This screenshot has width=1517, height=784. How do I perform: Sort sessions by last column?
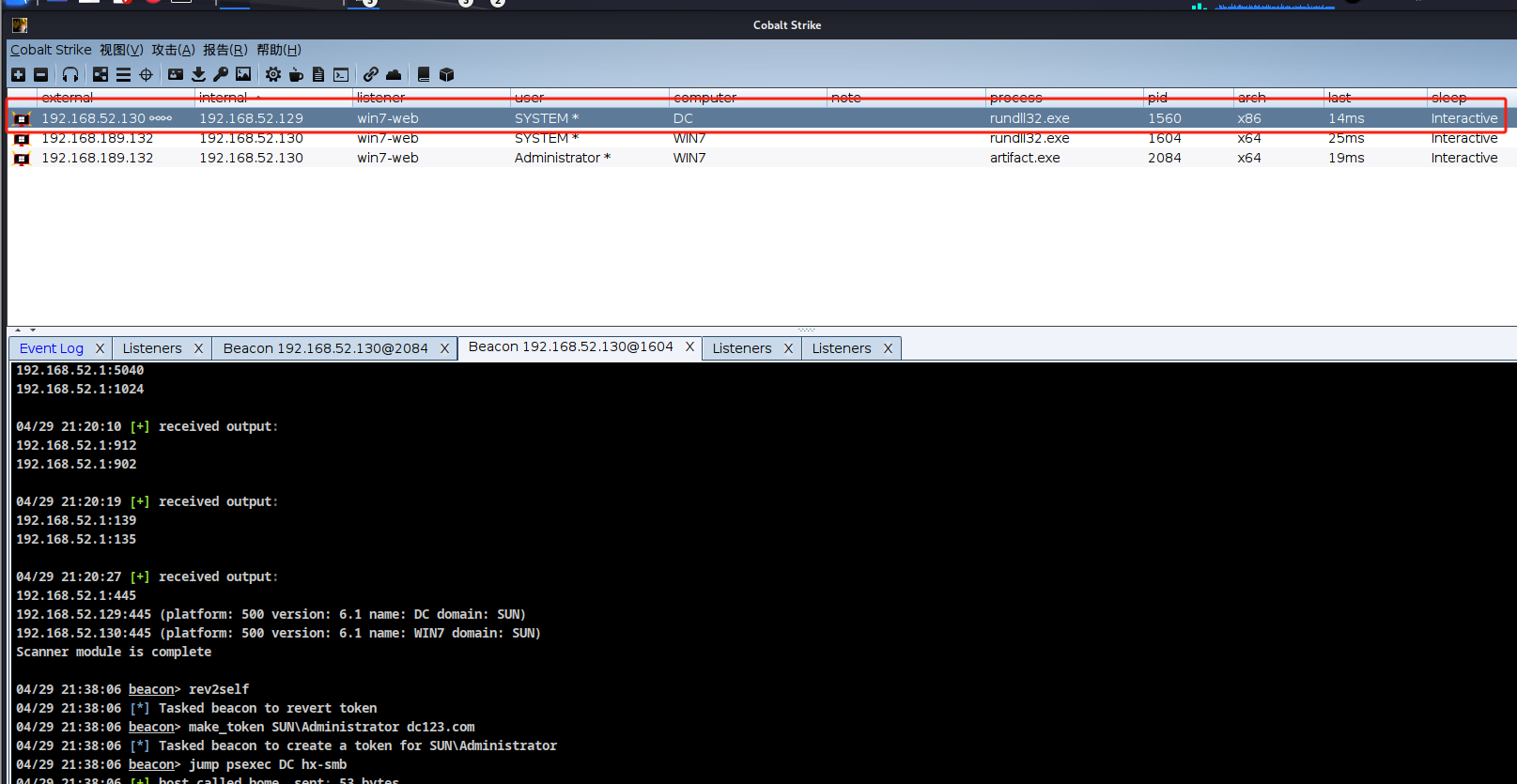tap(1375, 98)
